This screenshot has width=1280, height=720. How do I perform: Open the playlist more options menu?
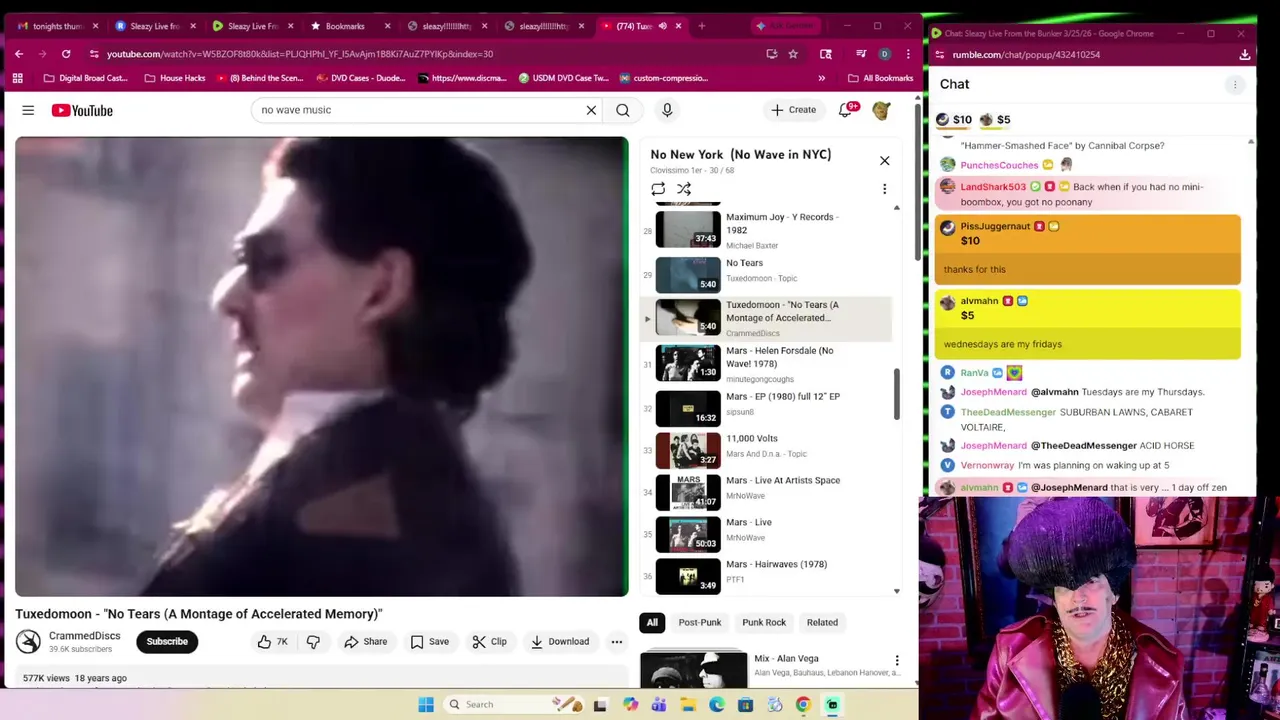[x=884, y=189]
